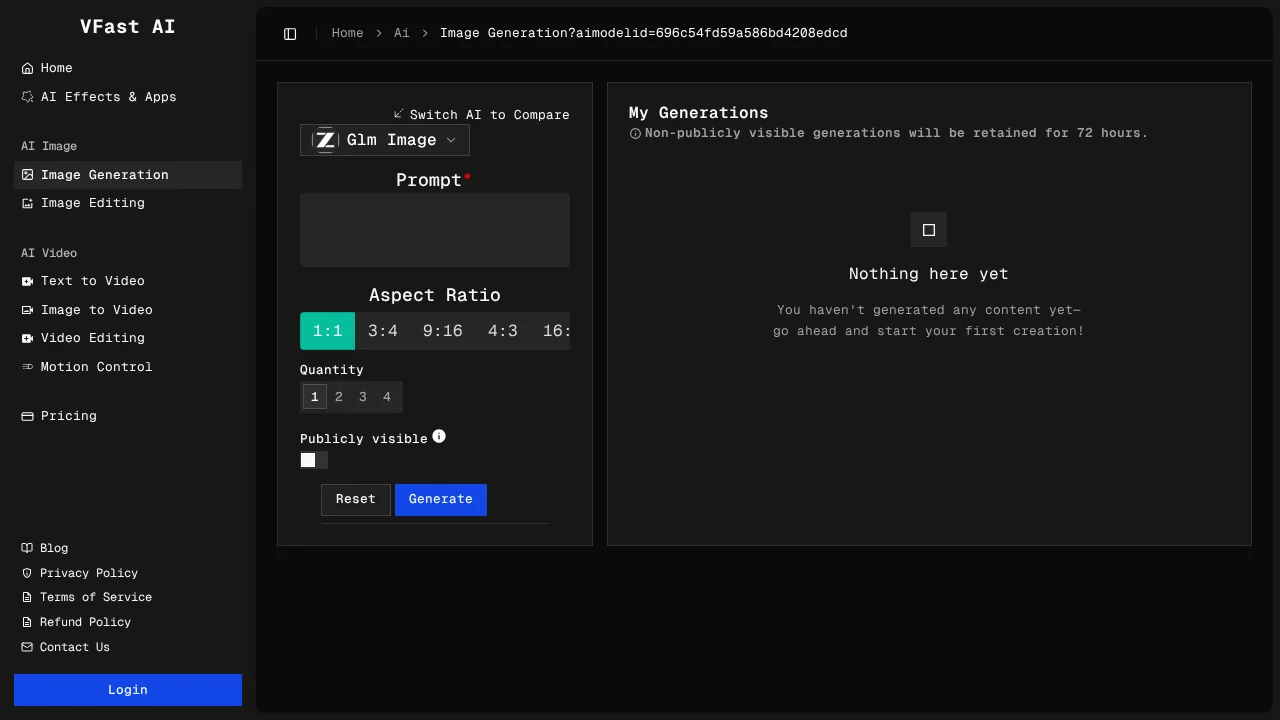
Task: Select Image Generation in the sidebar
Action: (x=105, y=174)
